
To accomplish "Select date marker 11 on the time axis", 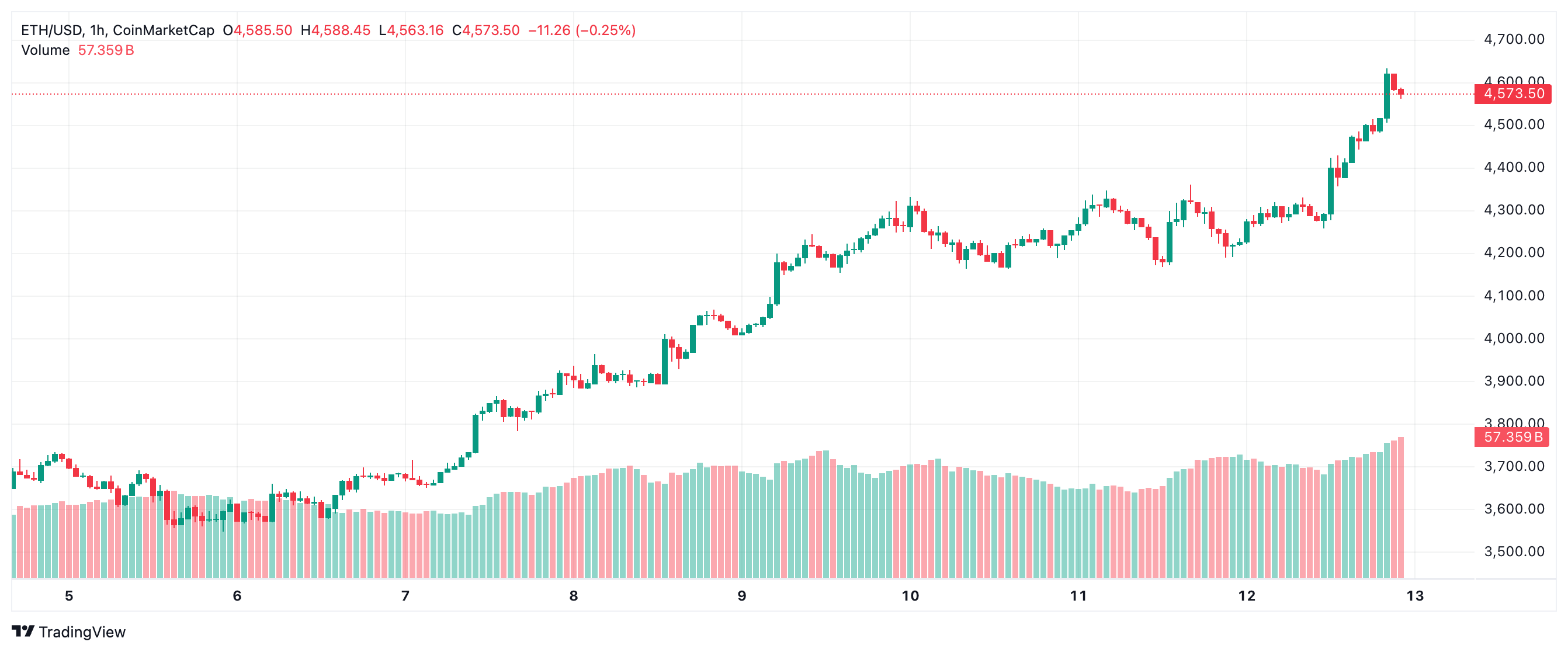I will click(x=1078, y=596).
